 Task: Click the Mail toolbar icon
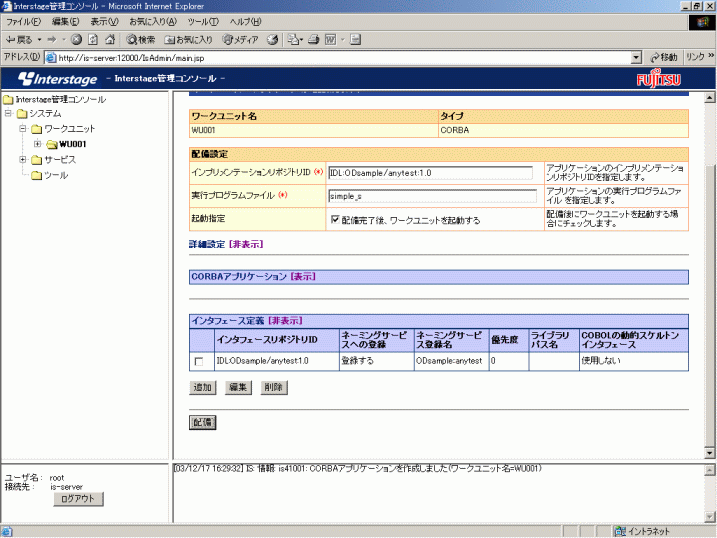click(x=293, y=40)
